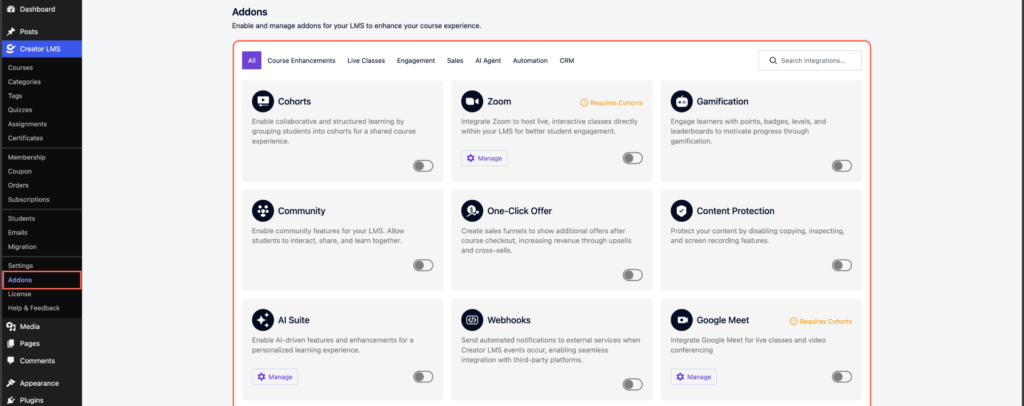The height and width of the screenshot is (406, 1024).
Task: Click the Zoom camera icon
Action: pyautogui.click(x=472, y=101)
